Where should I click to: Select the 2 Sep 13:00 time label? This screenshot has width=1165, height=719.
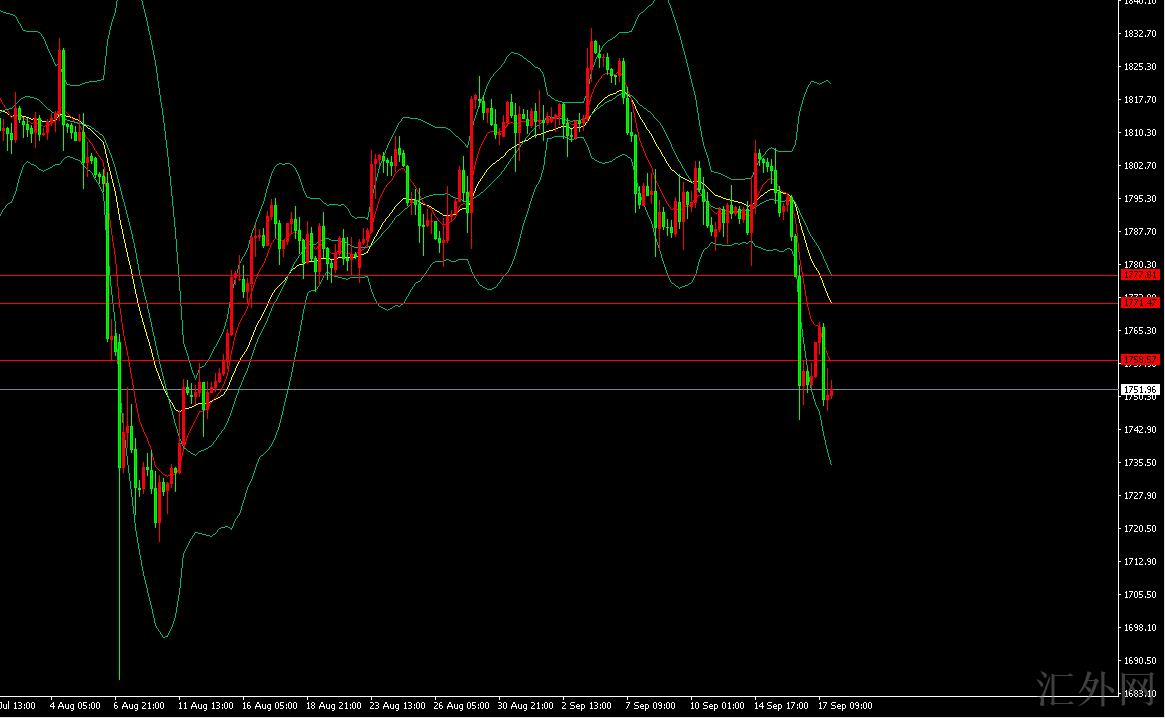tap(587, 706)
